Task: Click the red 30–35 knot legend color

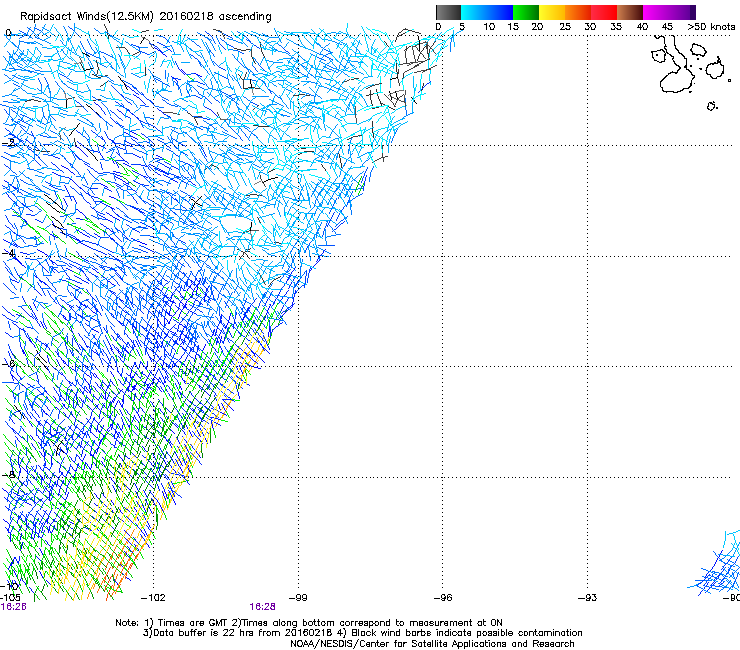Action: 604,12
